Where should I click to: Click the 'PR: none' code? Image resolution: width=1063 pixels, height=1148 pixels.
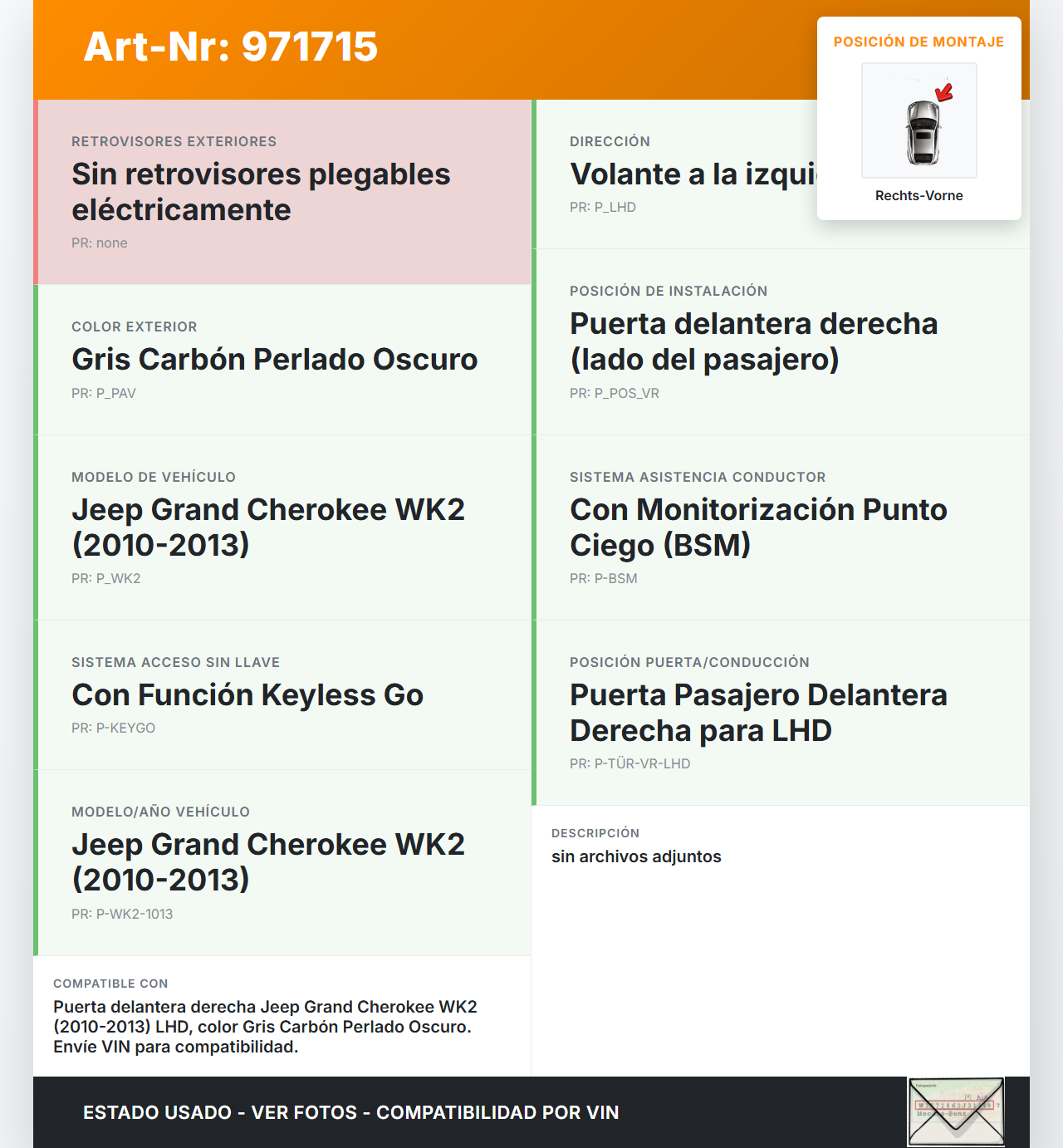(x=100, y=243)
